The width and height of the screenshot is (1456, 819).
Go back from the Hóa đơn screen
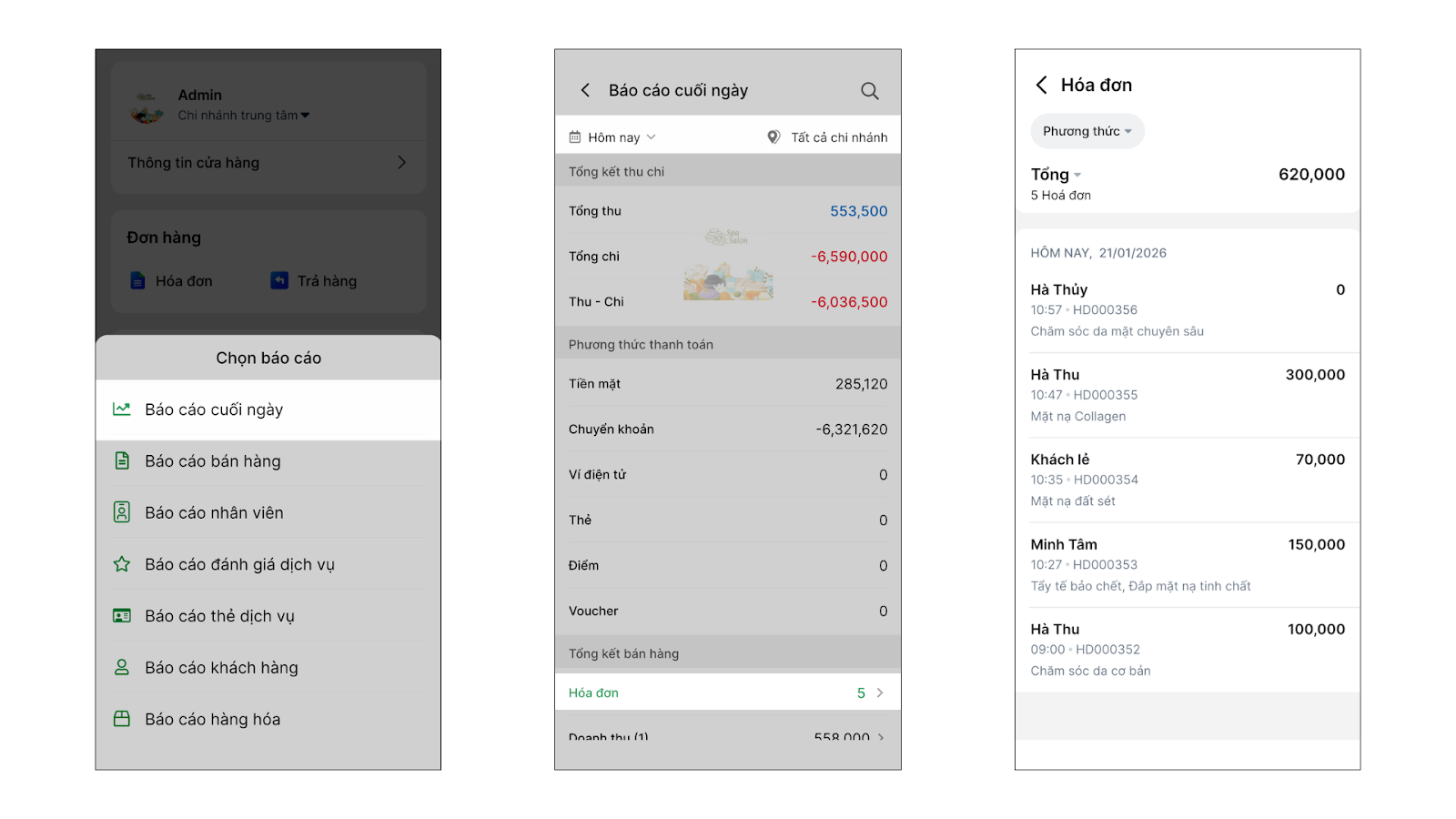tap(1041, 85)
